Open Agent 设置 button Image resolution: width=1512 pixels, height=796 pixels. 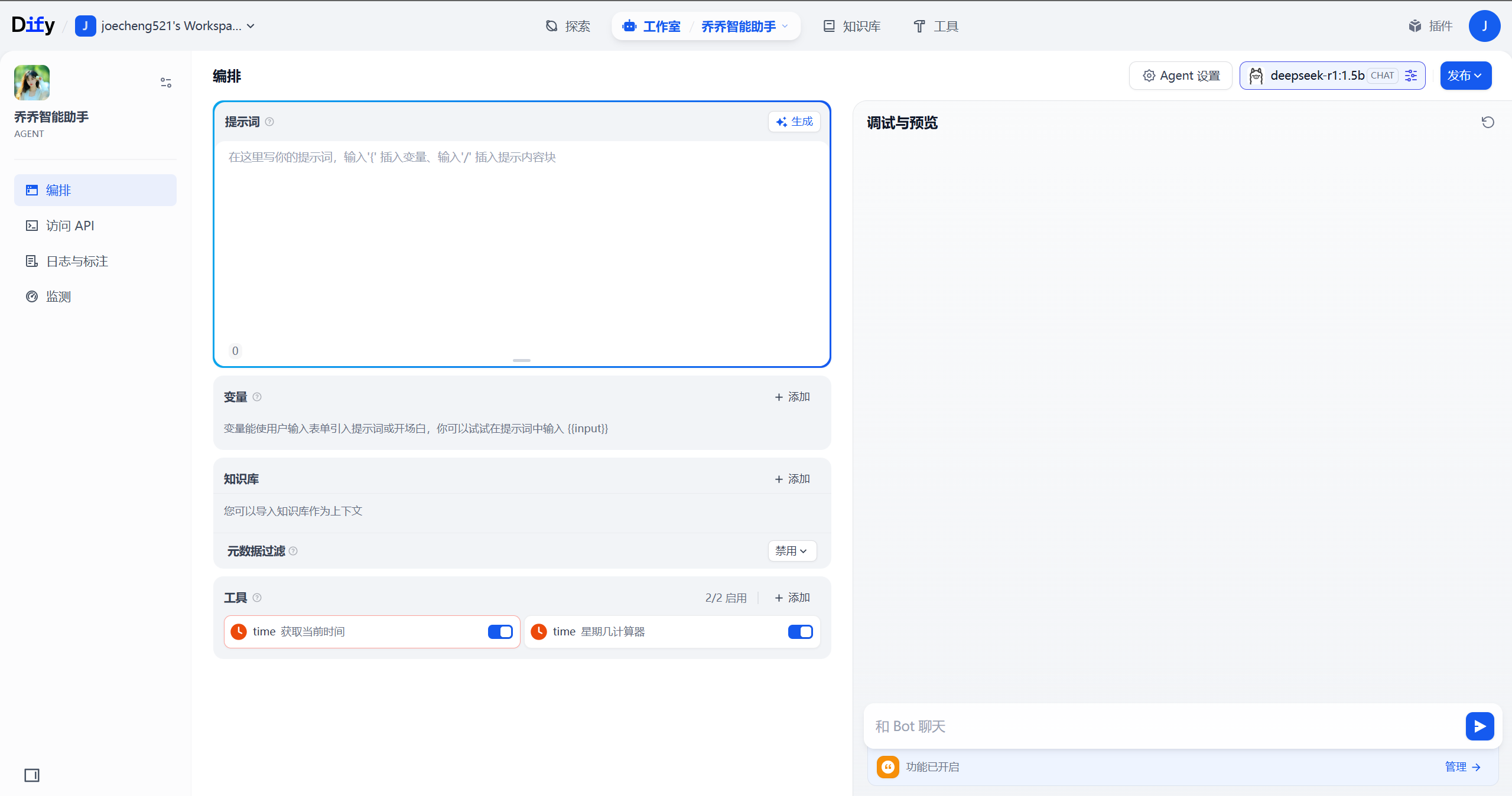click(1181, 76)
